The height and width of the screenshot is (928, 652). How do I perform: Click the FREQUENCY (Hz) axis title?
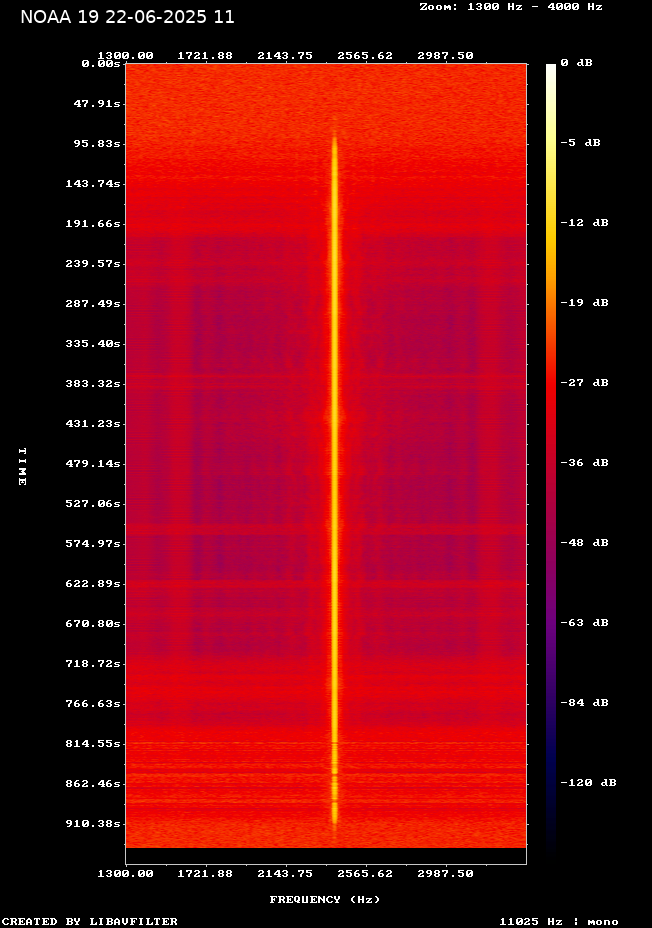[x=325, y=900]
